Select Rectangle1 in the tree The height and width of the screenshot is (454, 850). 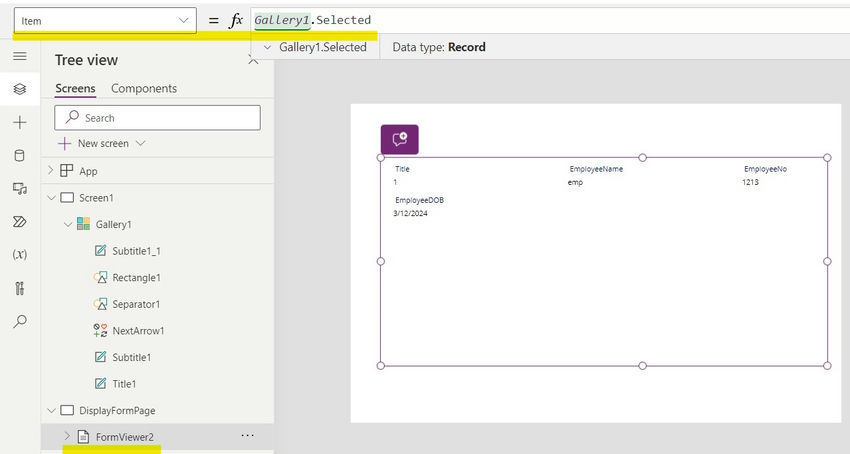pyautogui.click(x=137, y=278)
